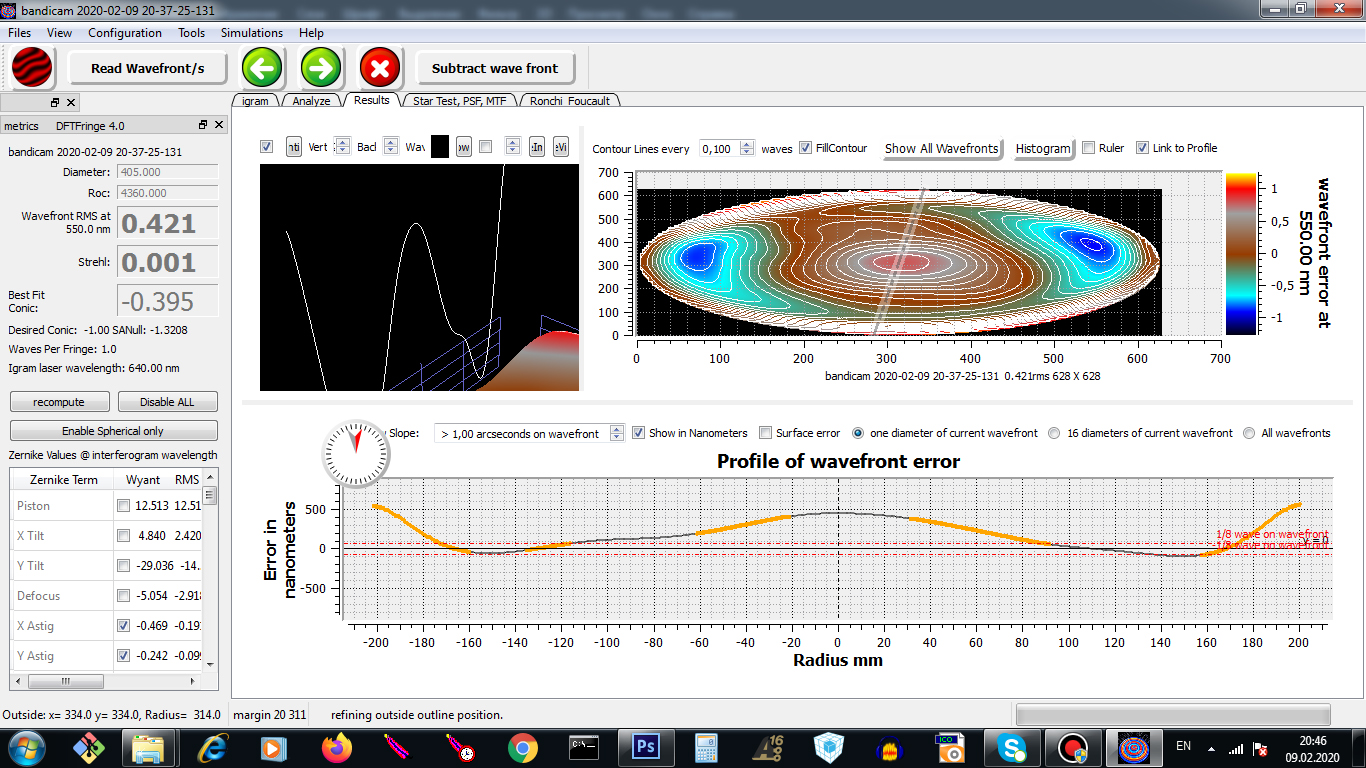
Task: Click the red wavy interferogram icon
Action: 32,69
